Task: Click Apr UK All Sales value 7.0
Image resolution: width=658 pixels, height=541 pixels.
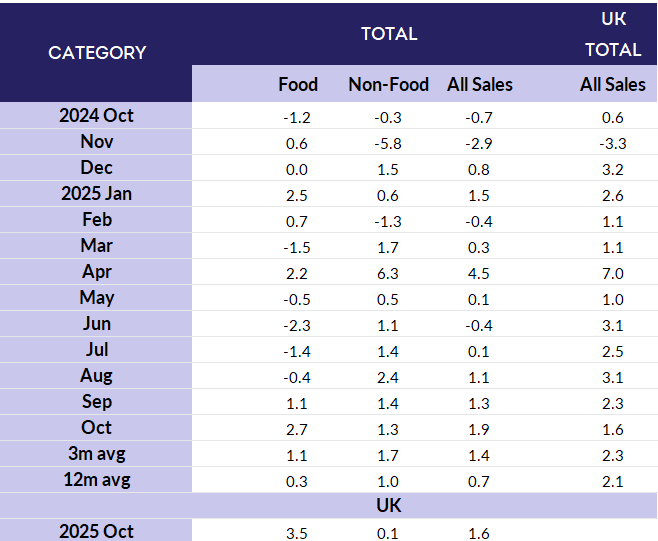Action: pos(613,273)
